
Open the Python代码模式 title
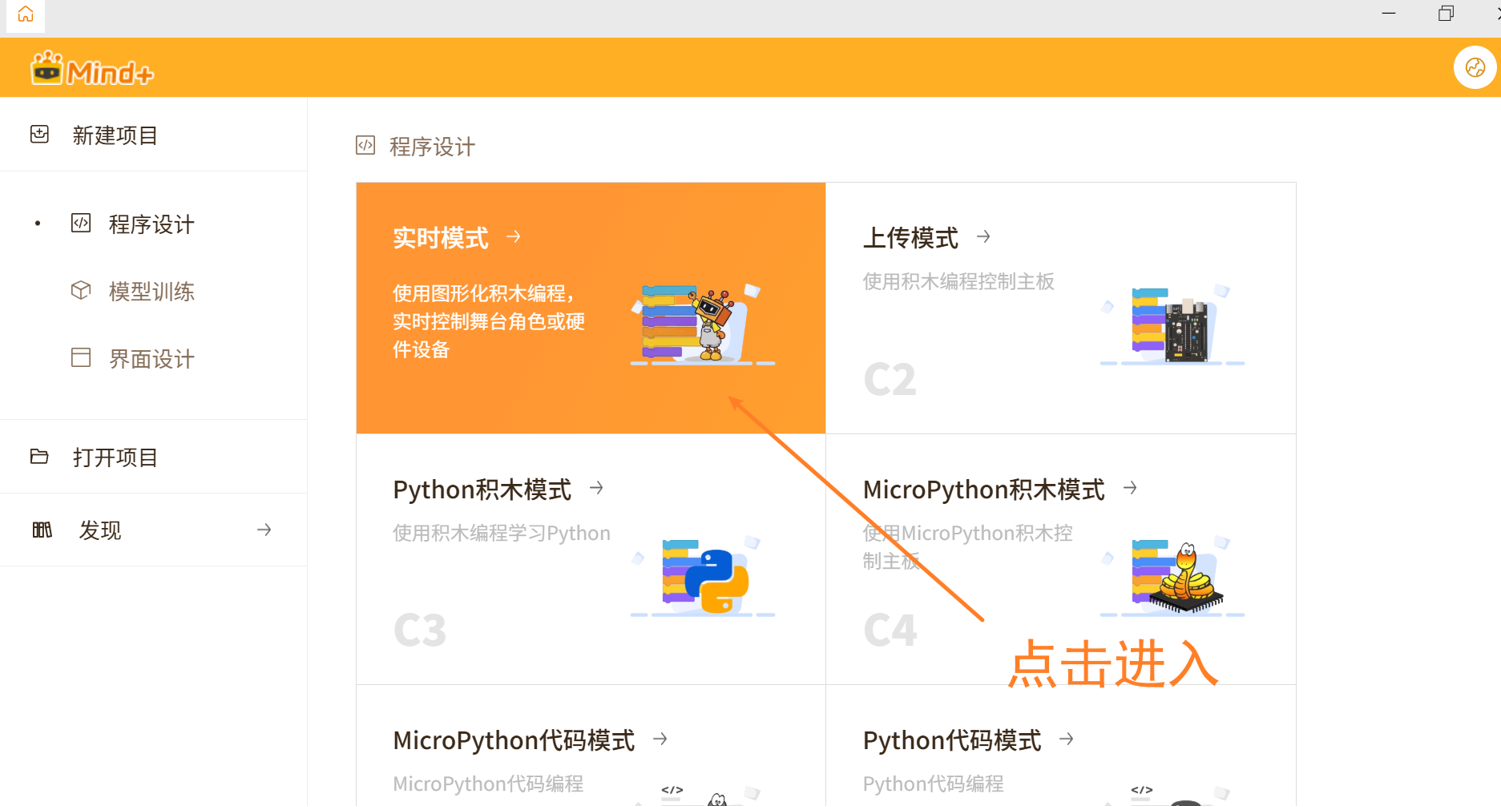951,740
